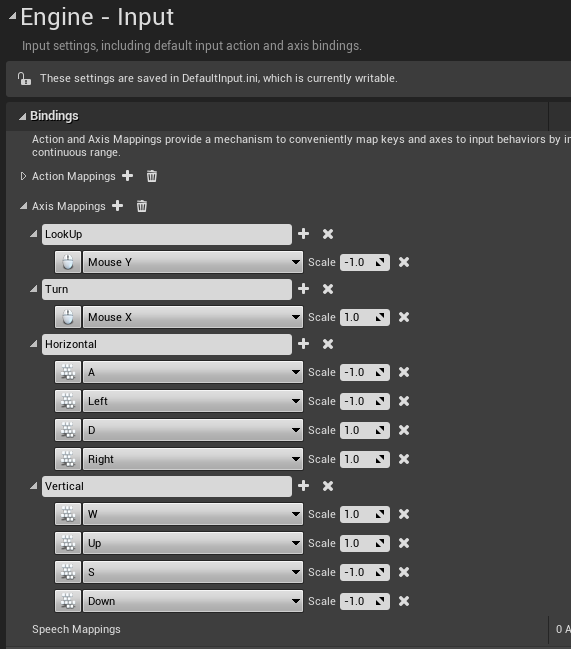Add a new Axis Mapping with plus icon

(118, 206)
